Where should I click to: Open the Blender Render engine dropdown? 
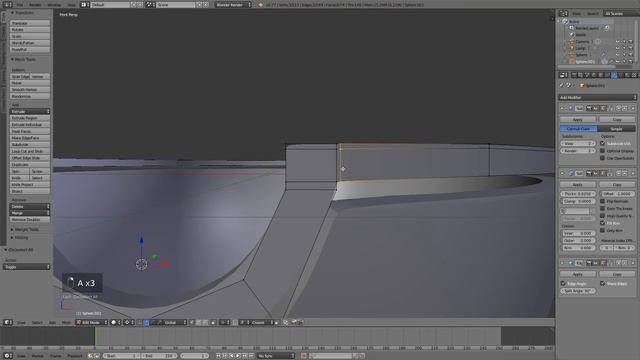233,5
